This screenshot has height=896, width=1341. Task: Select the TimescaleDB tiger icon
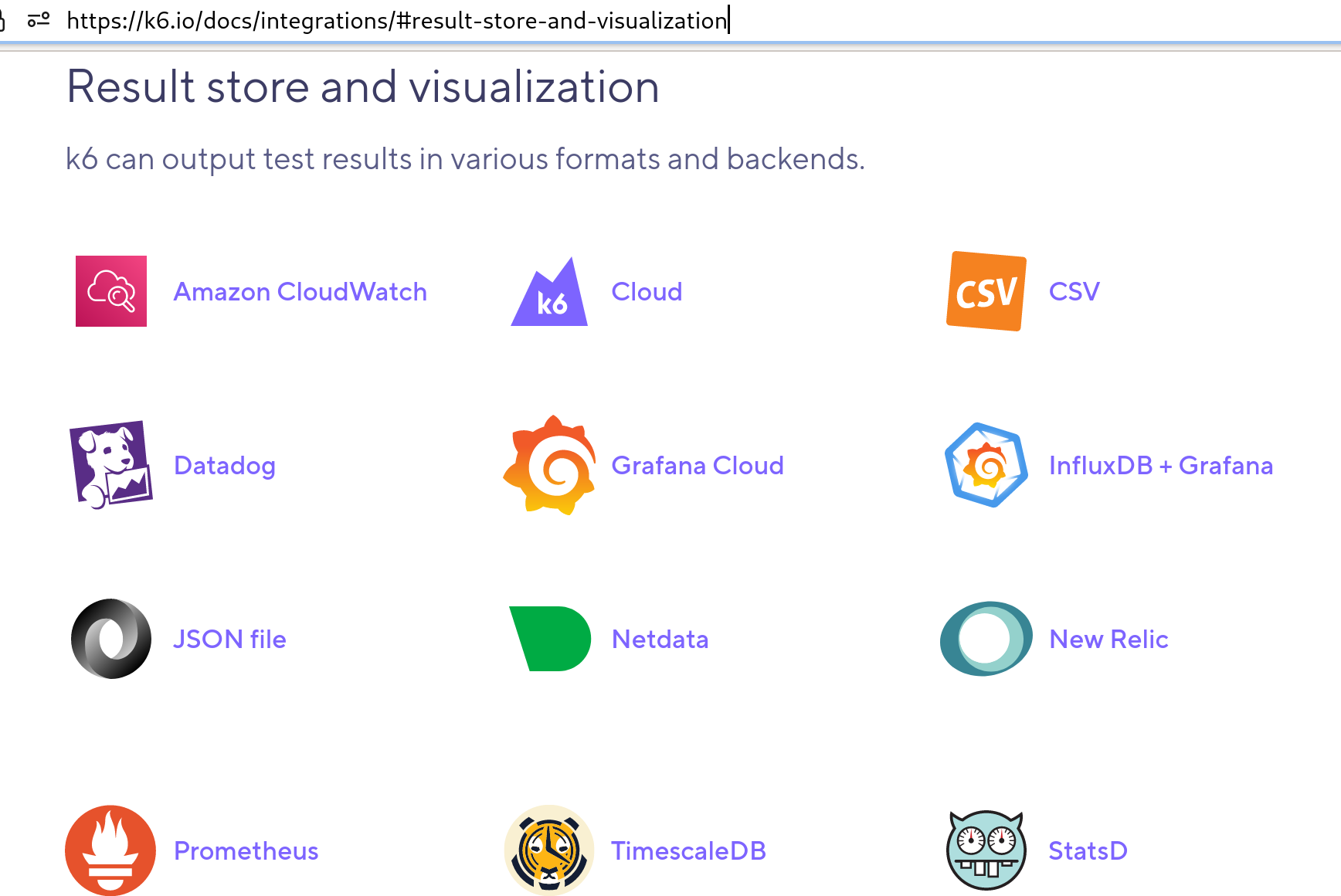[x=549, y=850]
